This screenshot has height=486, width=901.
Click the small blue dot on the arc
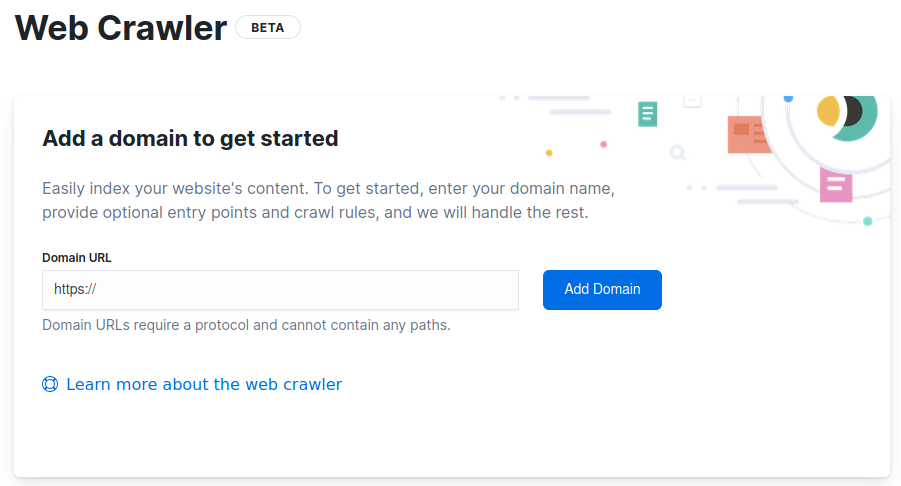click(x=788, y=98)
